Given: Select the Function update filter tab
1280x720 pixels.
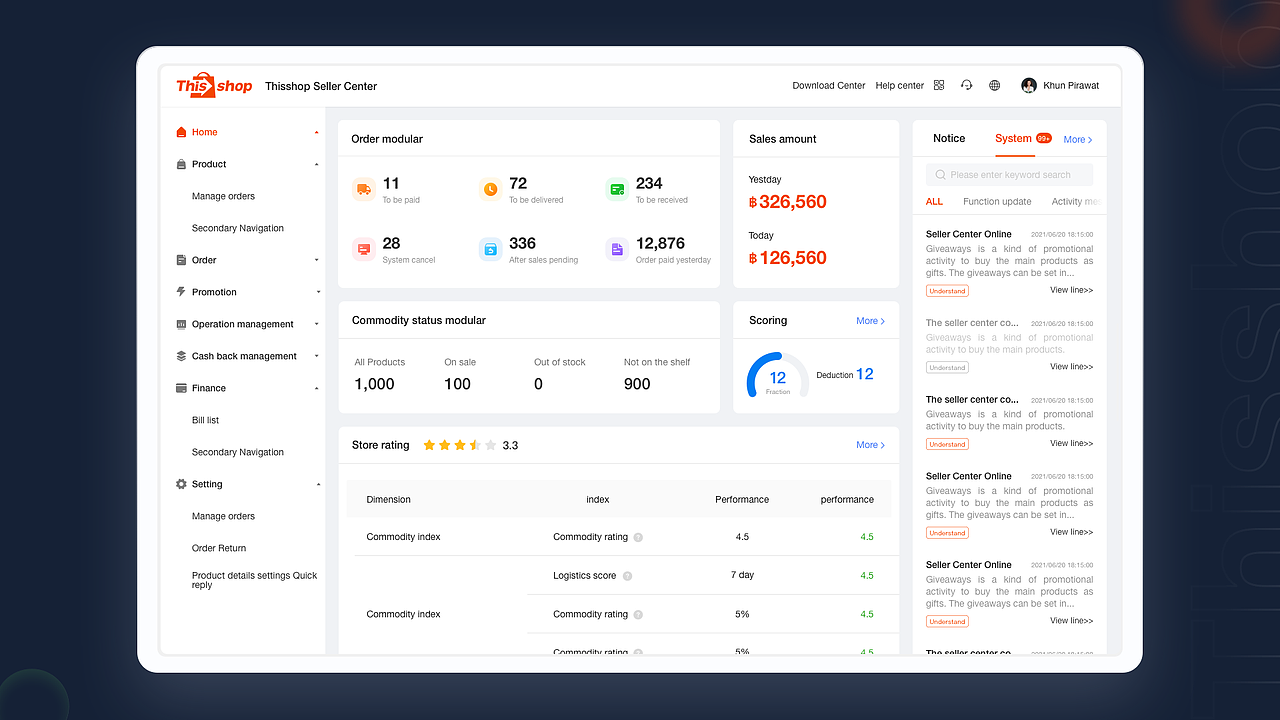Looking at the screenshot, I should [x=997, y=201].
